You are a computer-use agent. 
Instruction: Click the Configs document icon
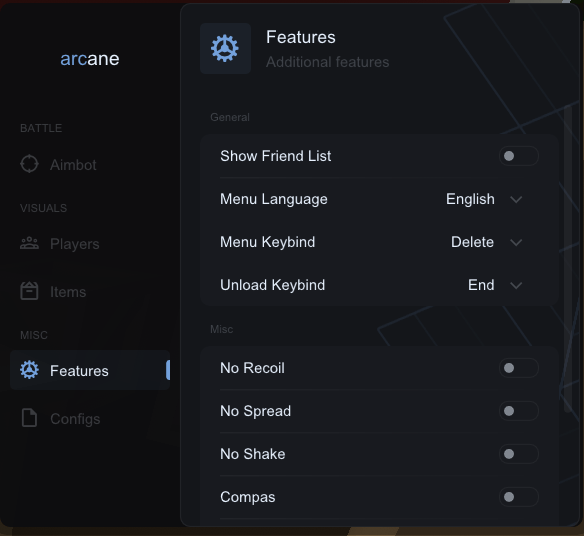click(x=29, y=418)
